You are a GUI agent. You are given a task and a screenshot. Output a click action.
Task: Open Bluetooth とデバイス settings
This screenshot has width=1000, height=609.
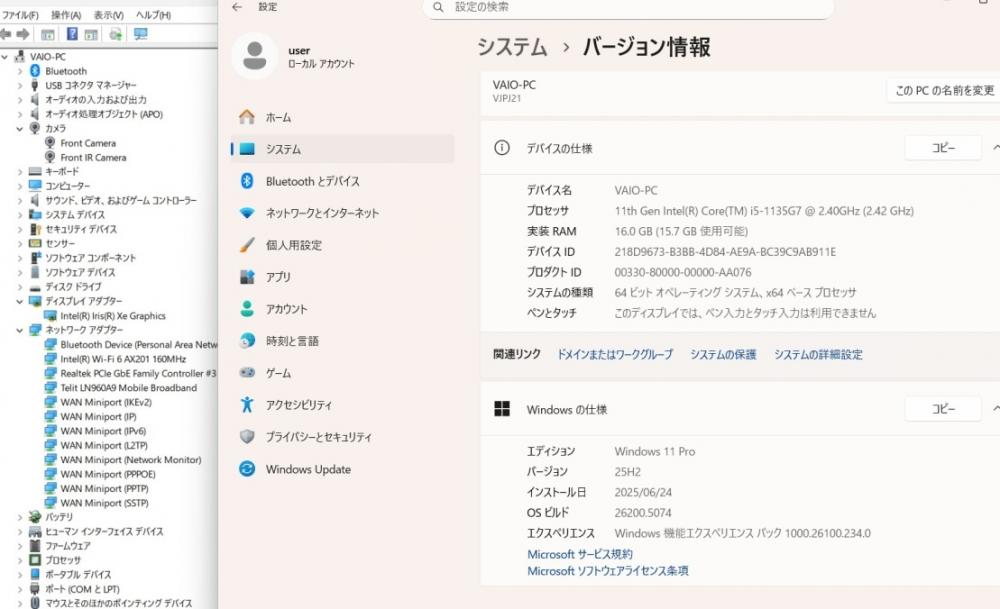click(342, 181)
